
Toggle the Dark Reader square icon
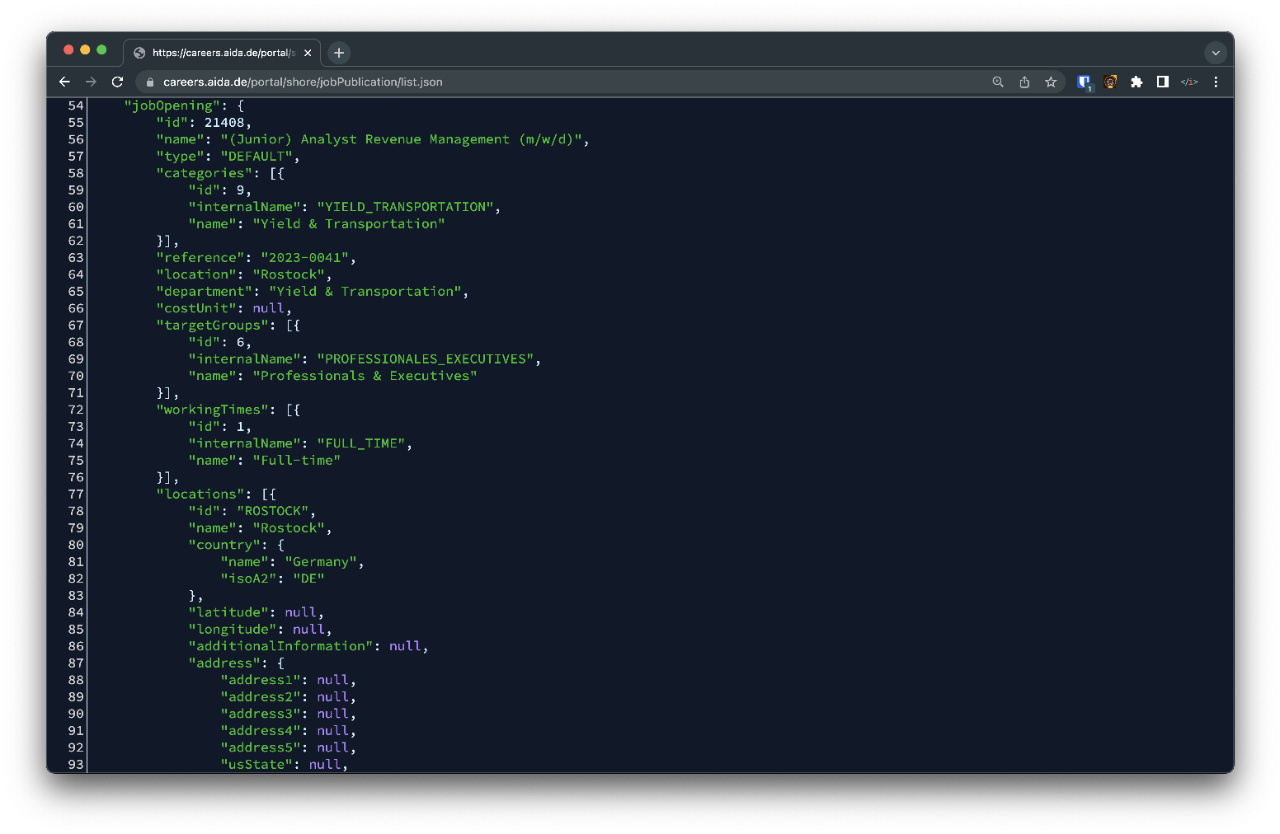(x=1162, y=81)
